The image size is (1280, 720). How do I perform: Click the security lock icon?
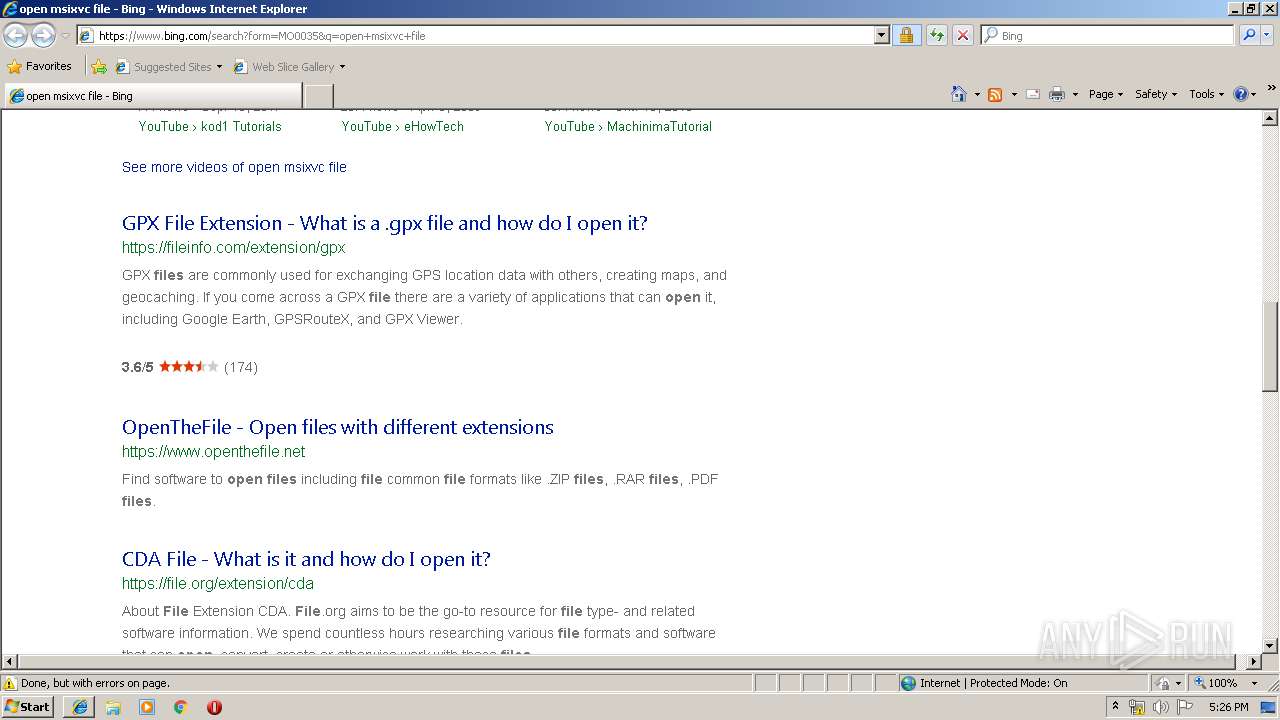point(906,36)
